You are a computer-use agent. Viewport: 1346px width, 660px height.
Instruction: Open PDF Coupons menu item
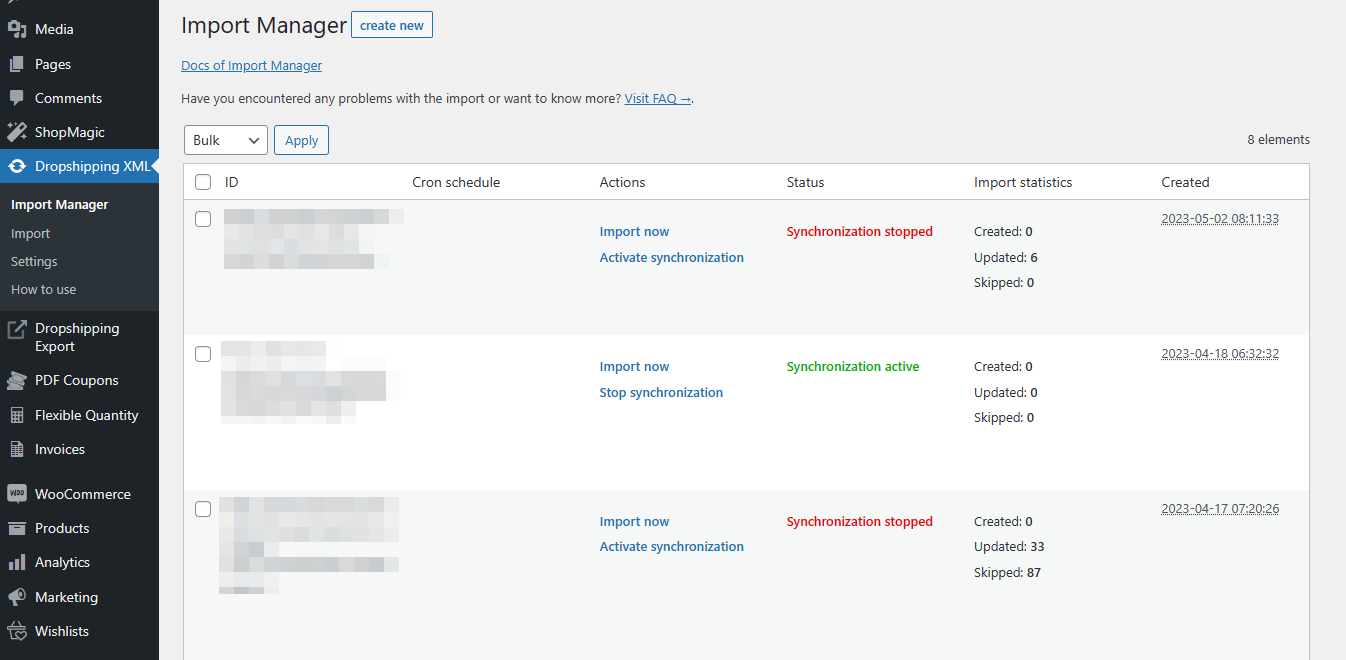(x=79, y=380)
